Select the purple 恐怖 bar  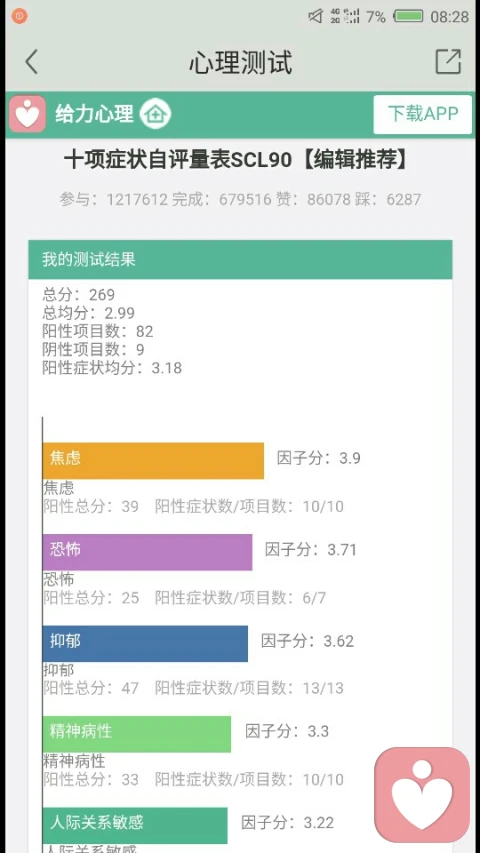pos(147,552)
